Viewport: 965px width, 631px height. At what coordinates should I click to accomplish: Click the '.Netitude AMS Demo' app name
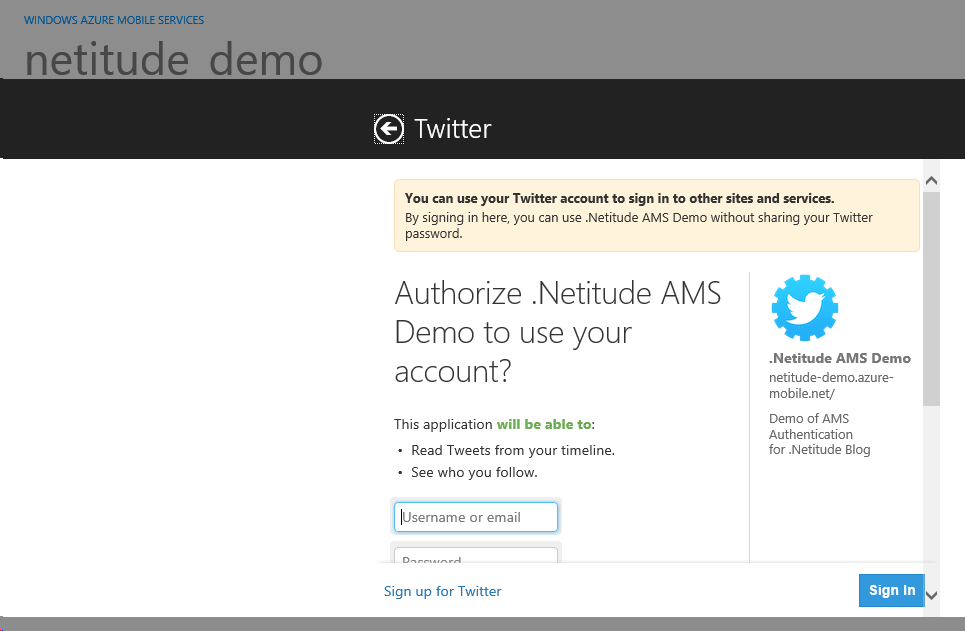coord(839,358)
